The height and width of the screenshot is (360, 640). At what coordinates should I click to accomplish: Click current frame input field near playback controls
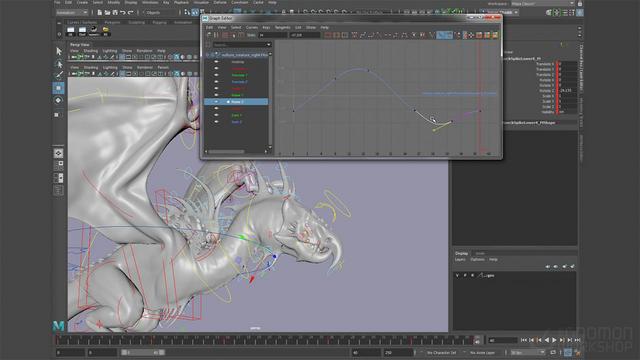point(502,340)
